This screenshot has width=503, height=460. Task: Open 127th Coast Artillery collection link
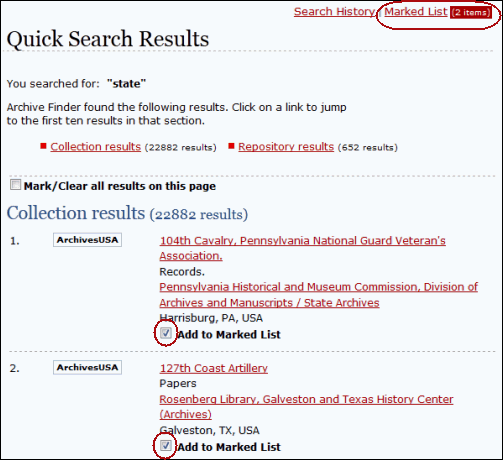tap(214, 368)
